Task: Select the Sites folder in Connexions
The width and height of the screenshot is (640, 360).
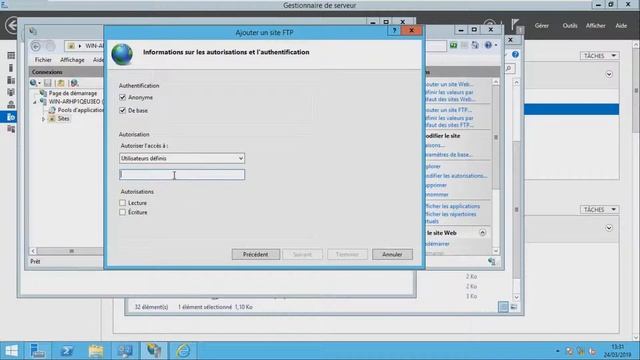Action: tap(63, 118)
